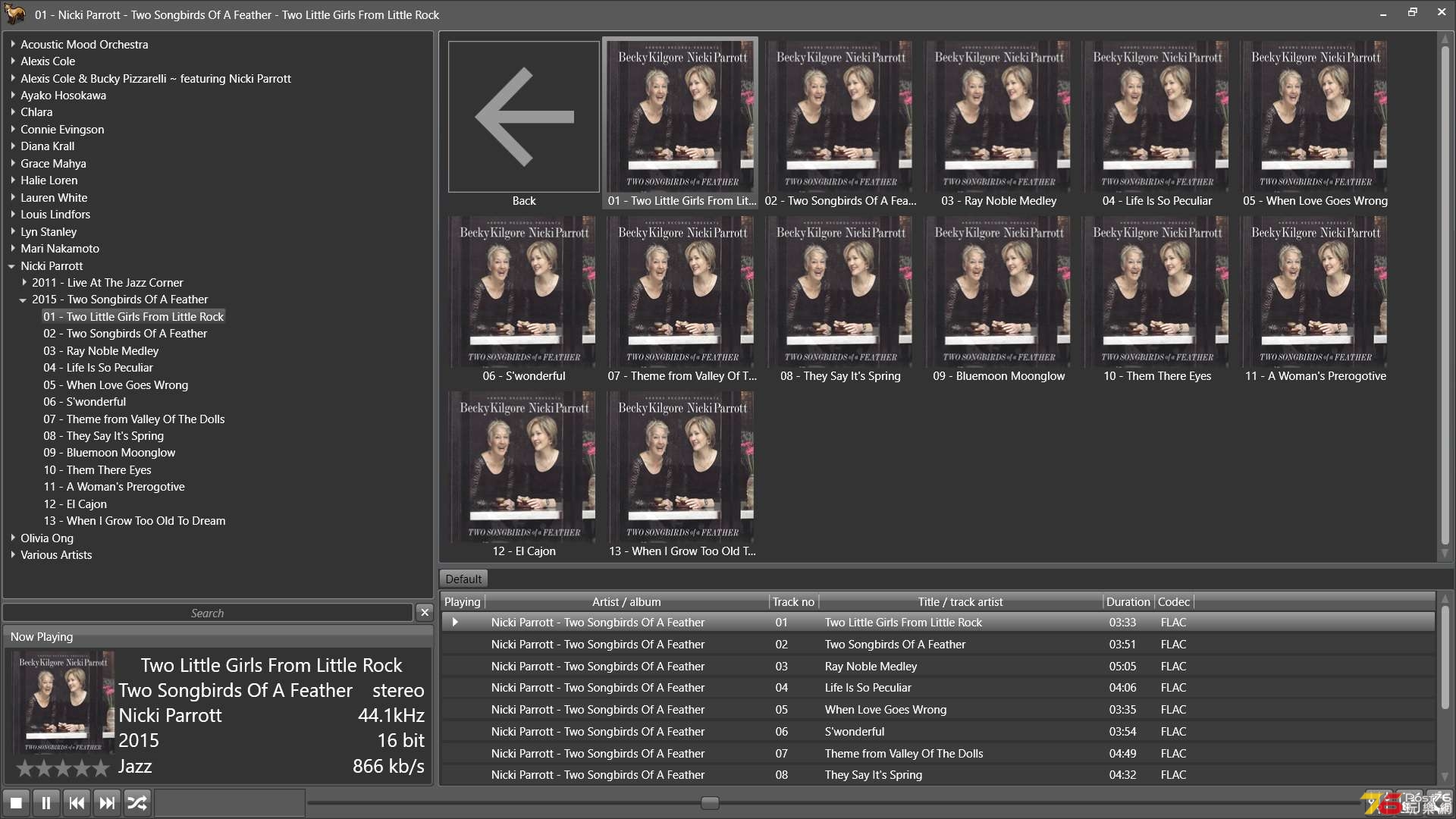Select the Ayako Hosokawa tree item

coord(63,96)
